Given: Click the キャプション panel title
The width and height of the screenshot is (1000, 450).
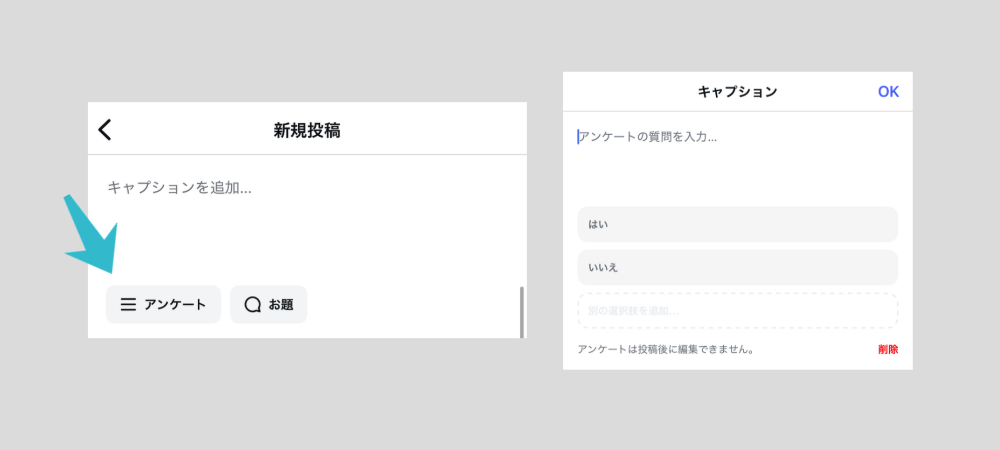Looking at the screenshot, I should (737, 92).
